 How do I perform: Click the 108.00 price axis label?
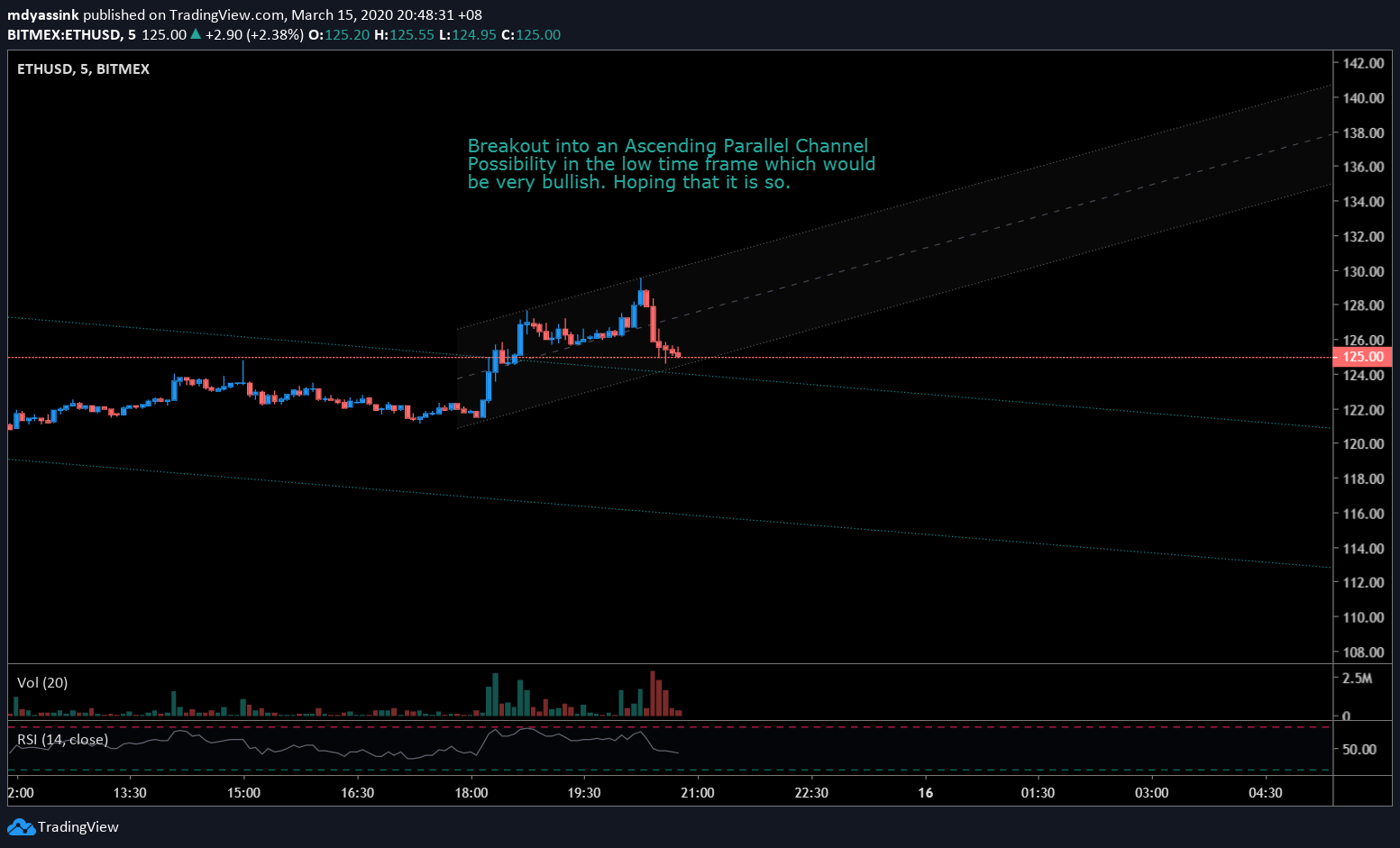pyautogui.click(x=1363, y=652)
